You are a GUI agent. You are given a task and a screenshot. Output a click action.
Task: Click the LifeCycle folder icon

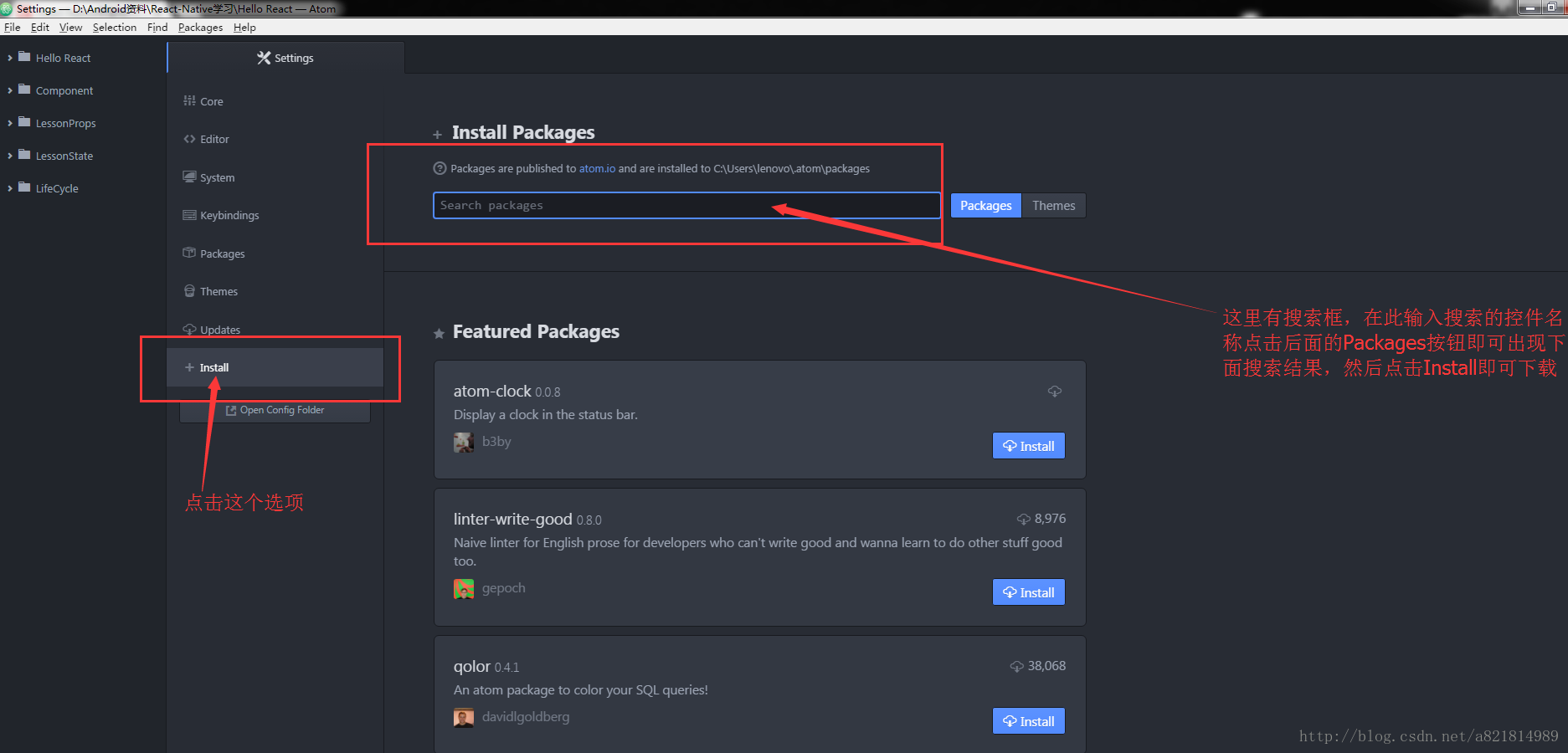click(24, 187)
